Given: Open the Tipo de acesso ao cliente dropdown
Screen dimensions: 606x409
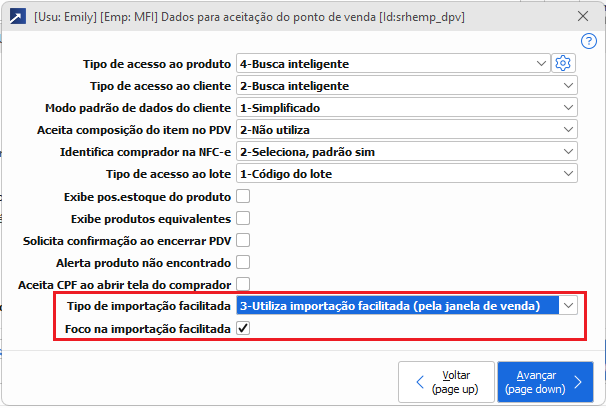Looking at the screenshot, I should point(567,86).
